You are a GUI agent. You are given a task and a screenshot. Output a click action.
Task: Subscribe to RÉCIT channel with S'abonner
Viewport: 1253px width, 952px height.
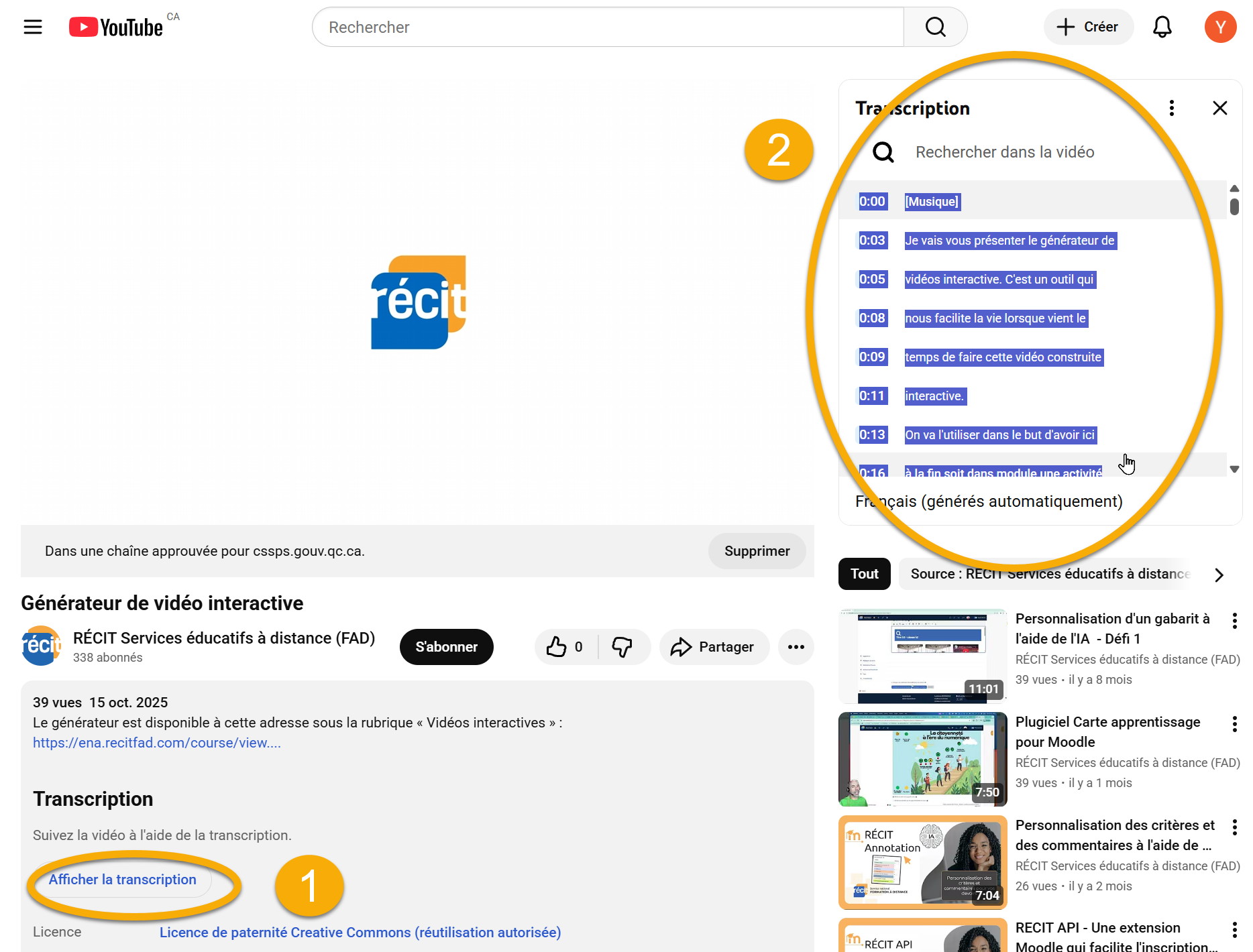(446, 647)
